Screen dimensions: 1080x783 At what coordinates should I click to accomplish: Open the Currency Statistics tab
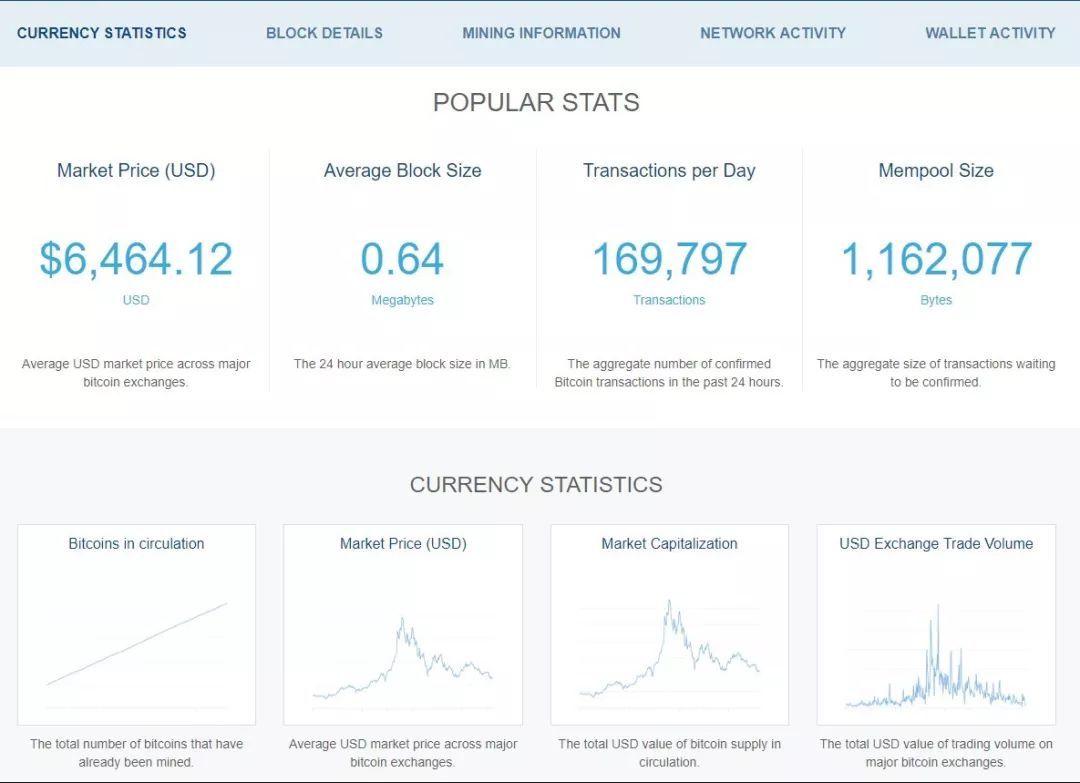click(102, 33)
